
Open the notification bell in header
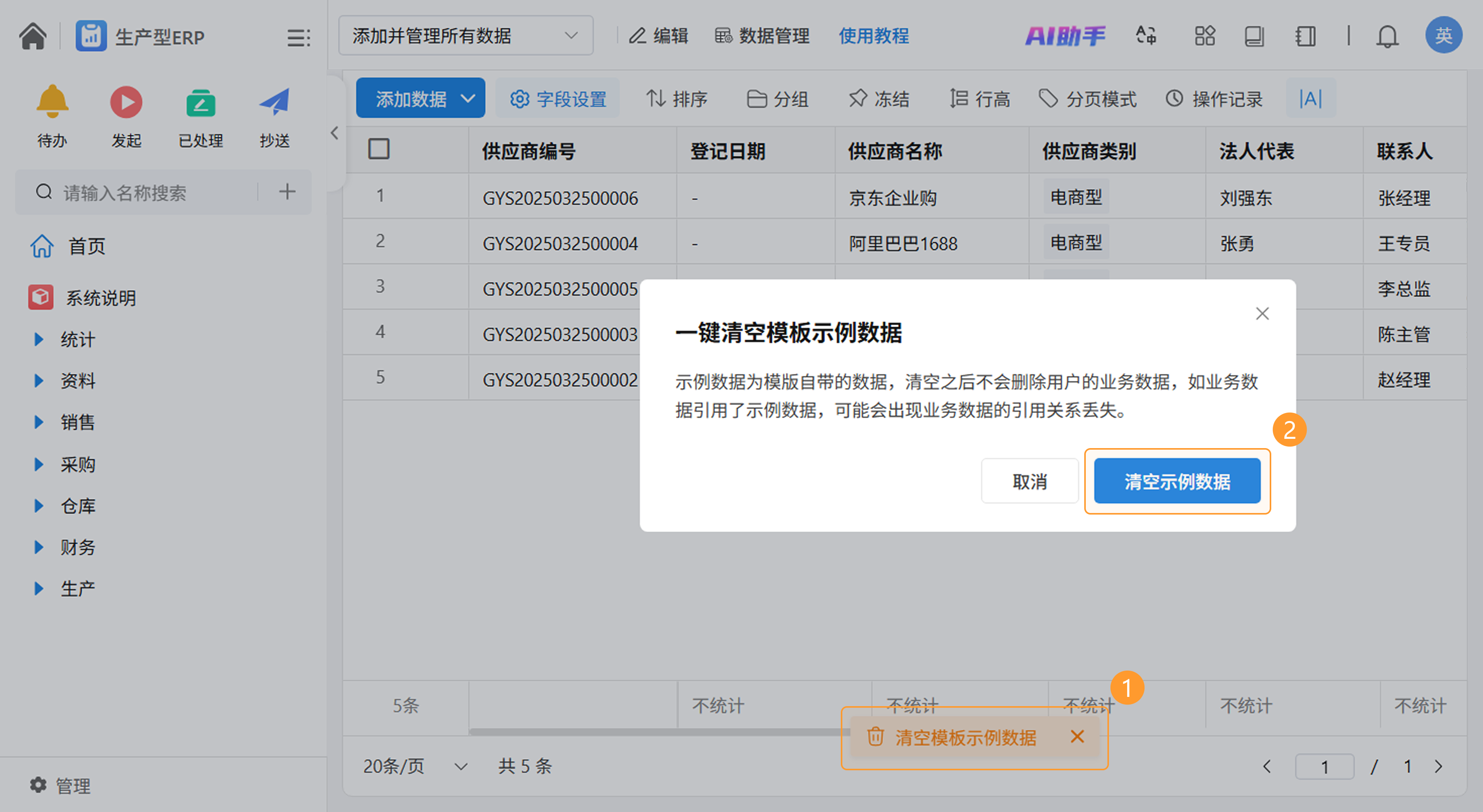click(x=1387, y=37)
